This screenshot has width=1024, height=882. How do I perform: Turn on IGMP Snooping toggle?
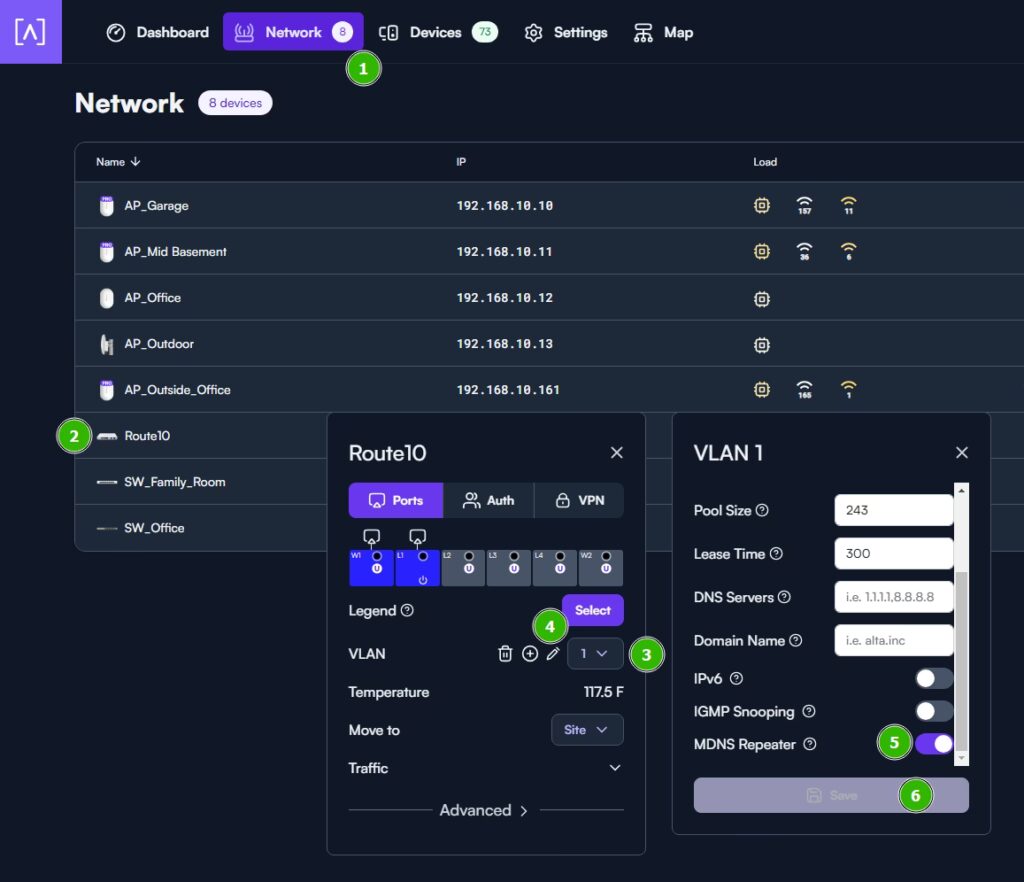coord(934,711)
